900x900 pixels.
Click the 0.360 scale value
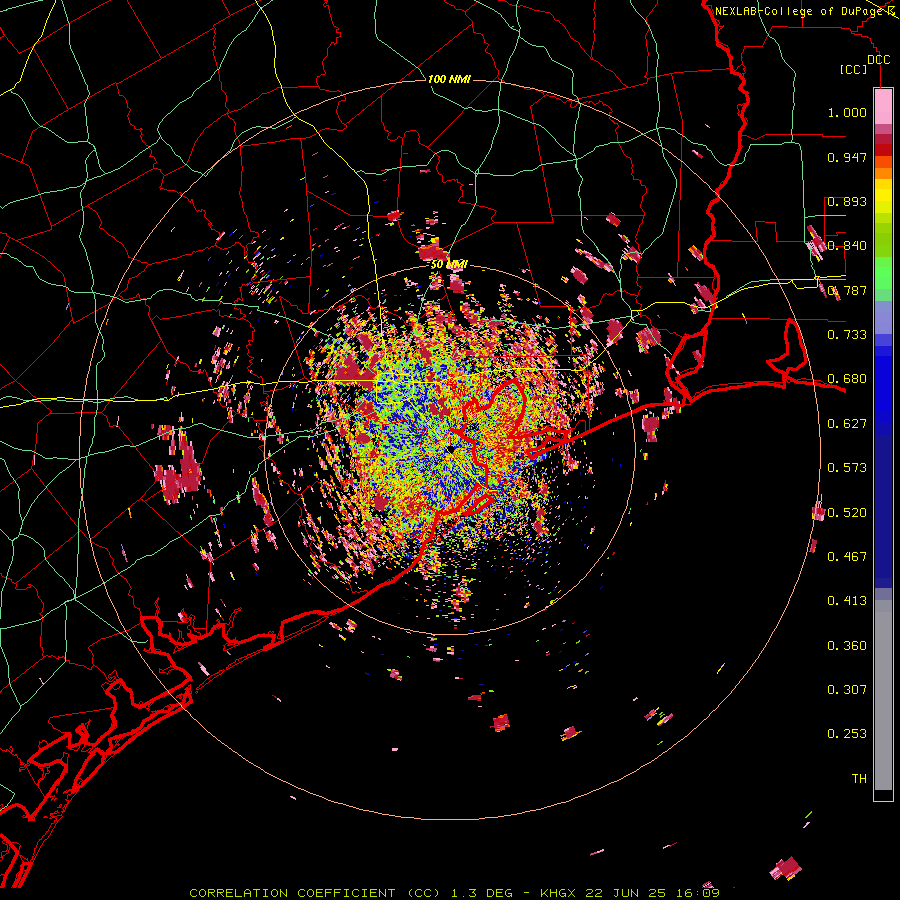tap(847, 646)
